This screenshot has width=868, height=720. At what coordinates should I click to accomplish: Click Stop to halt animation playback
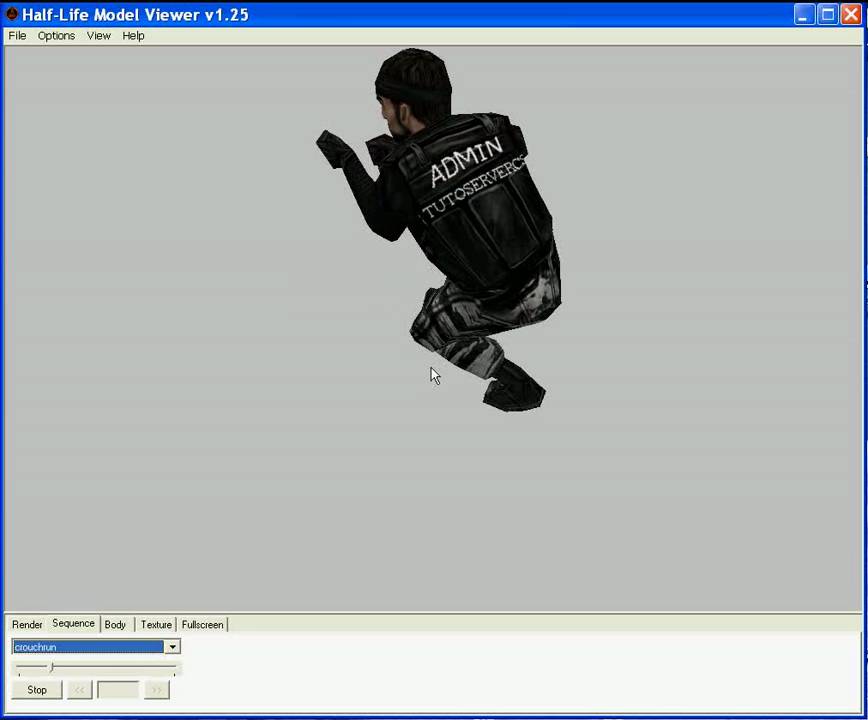coord(37,690)
